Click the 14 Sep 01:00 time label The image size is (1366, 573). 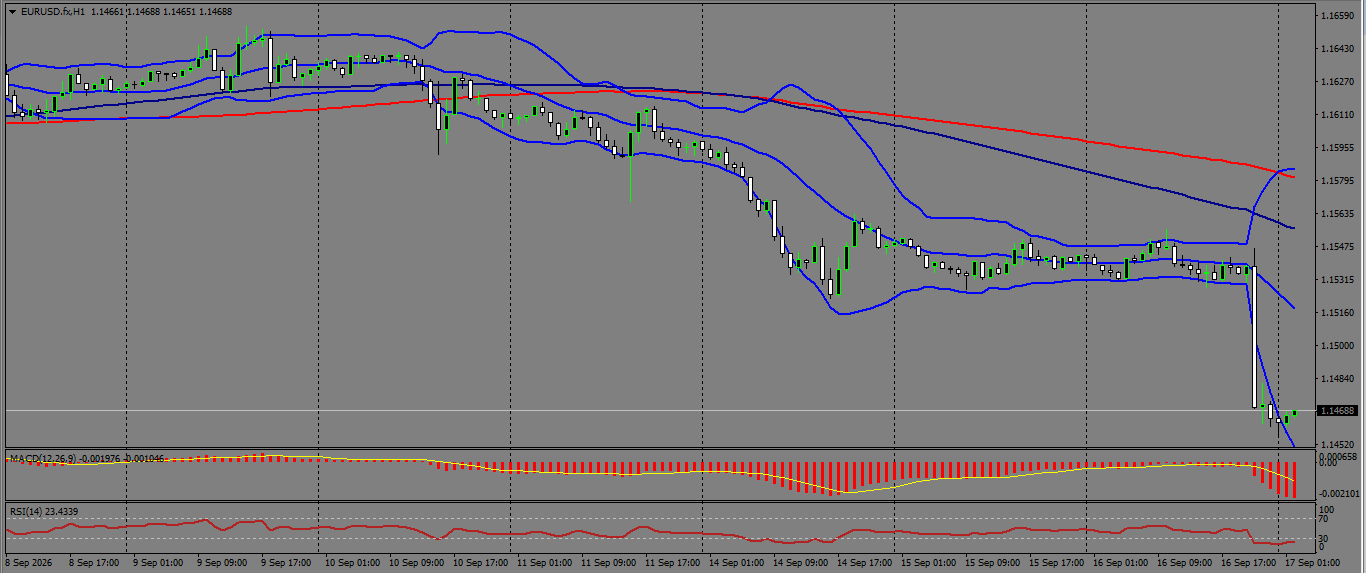(x=736, y=563)
